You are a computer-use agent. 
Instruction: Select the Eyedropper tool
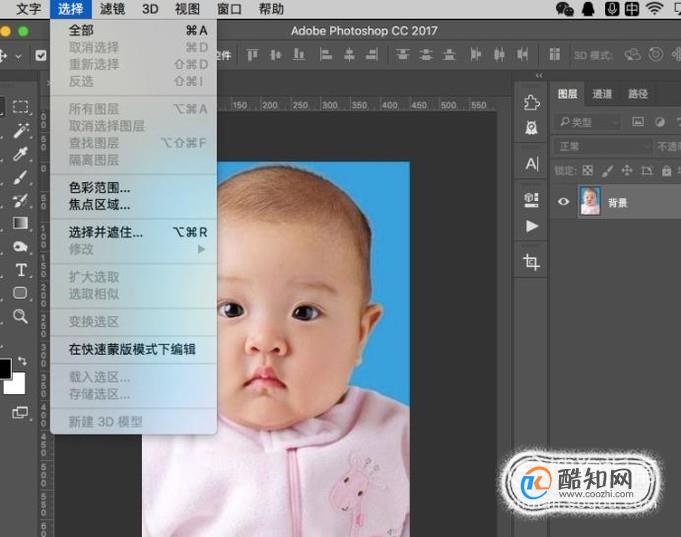click(20, 153)
